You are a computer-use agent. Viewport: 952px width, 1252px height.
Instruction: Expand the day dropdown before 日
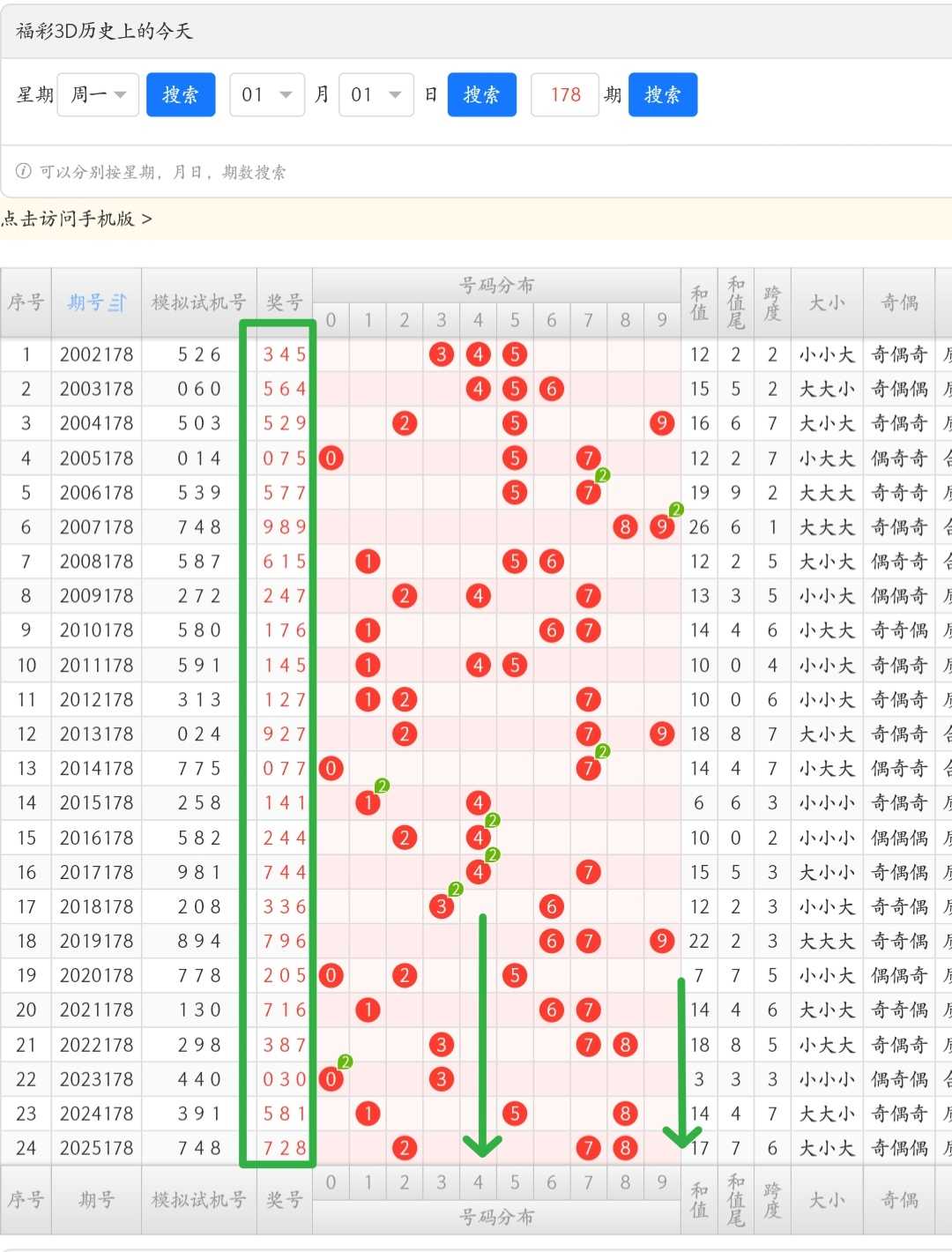(376, 94)
